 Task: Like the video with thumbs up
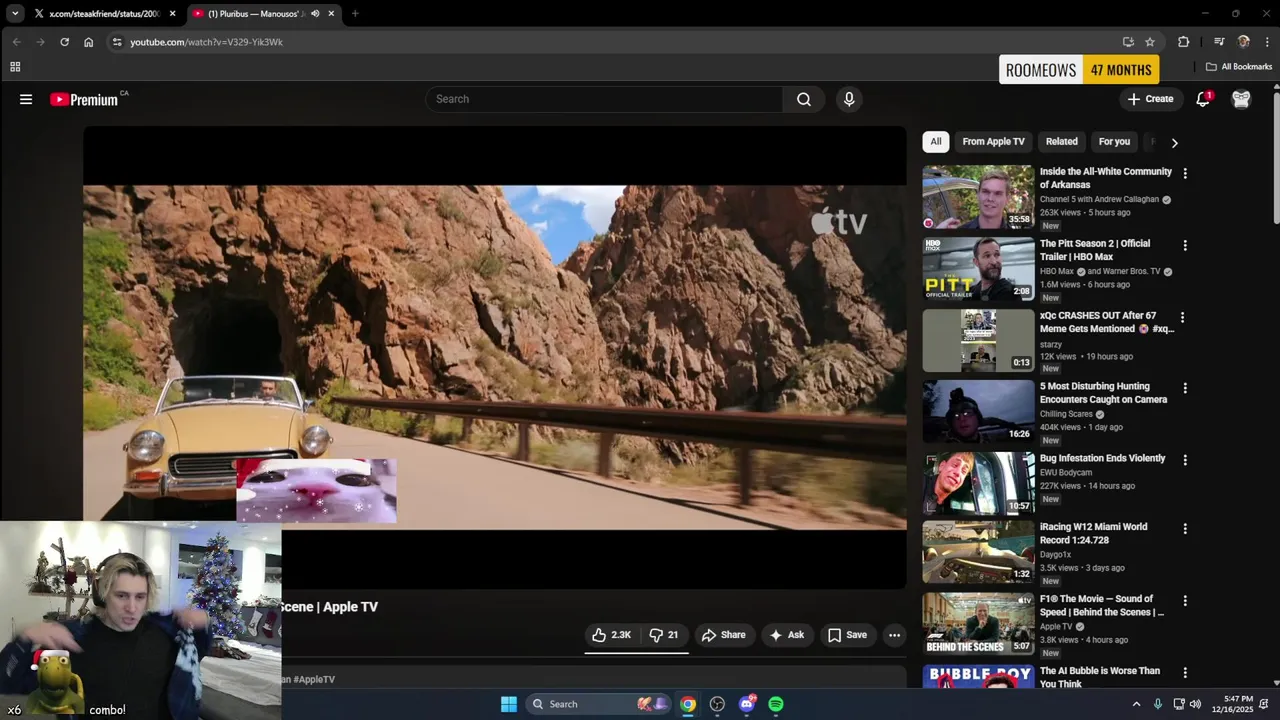tap(611, 635)
